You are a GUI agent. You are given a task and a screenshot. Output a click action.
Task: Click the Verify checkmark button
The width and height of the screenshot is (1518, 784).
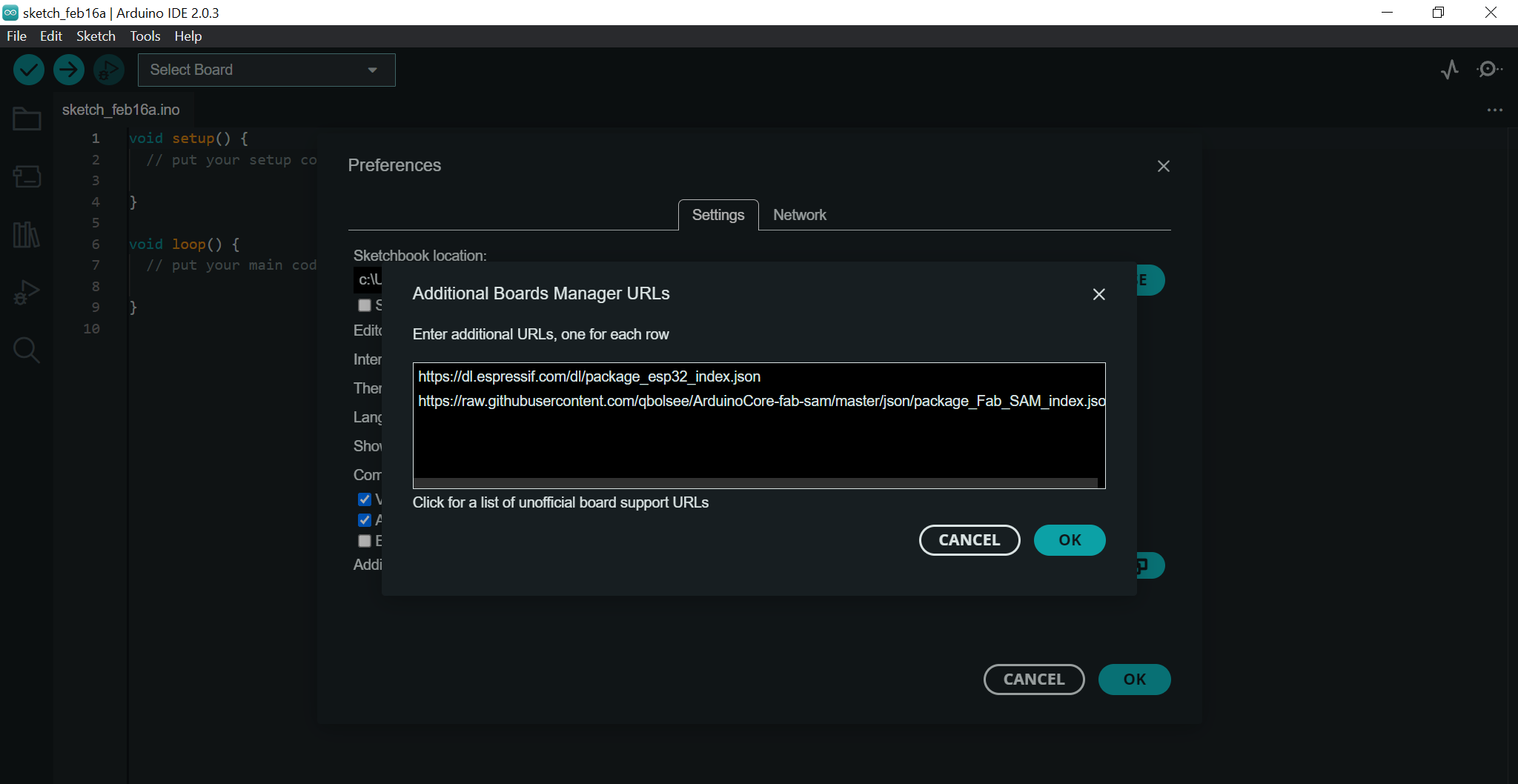coord(29,70)
